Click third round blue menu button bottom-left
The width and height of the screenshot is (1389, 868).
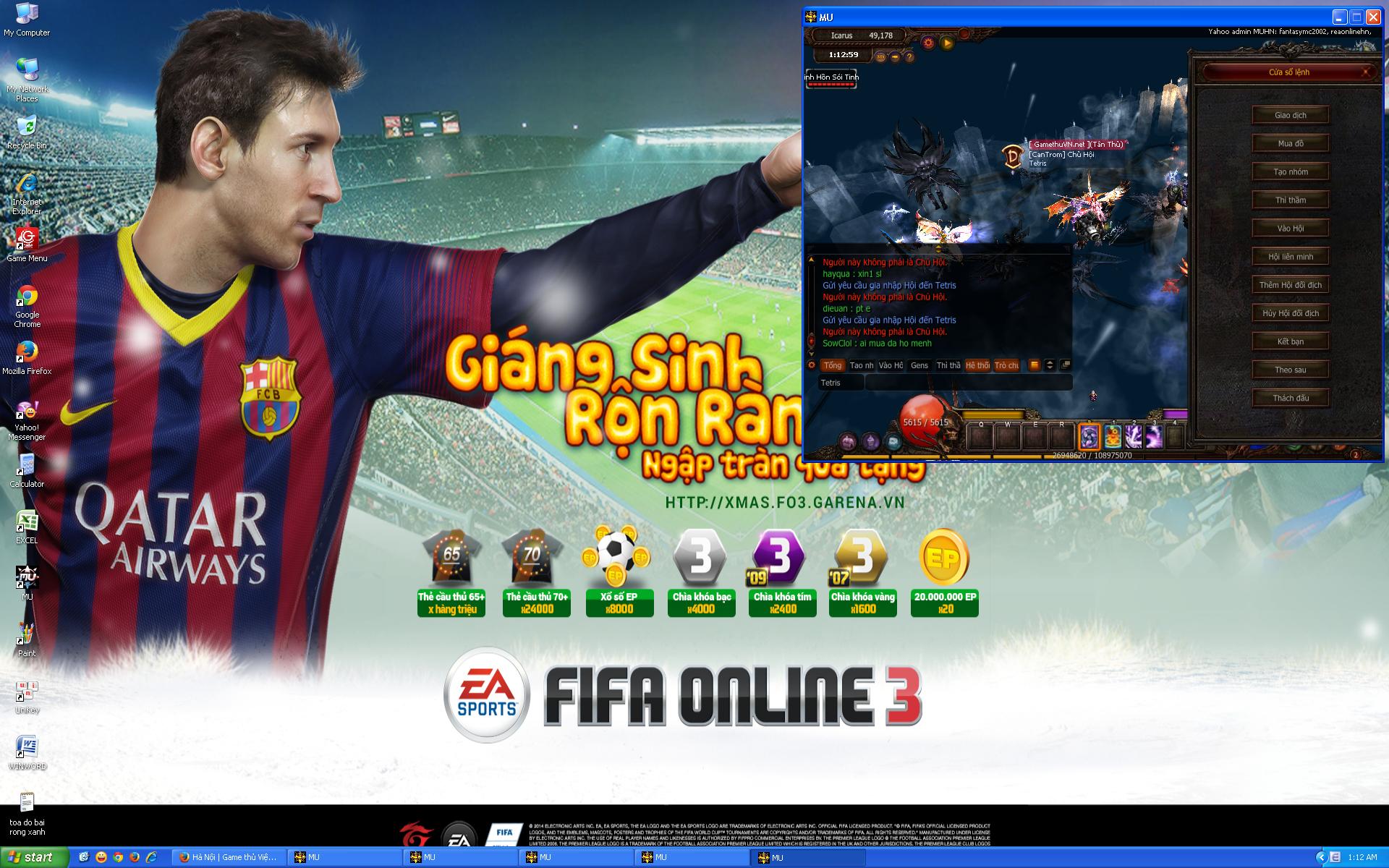[x=894, y=441]
